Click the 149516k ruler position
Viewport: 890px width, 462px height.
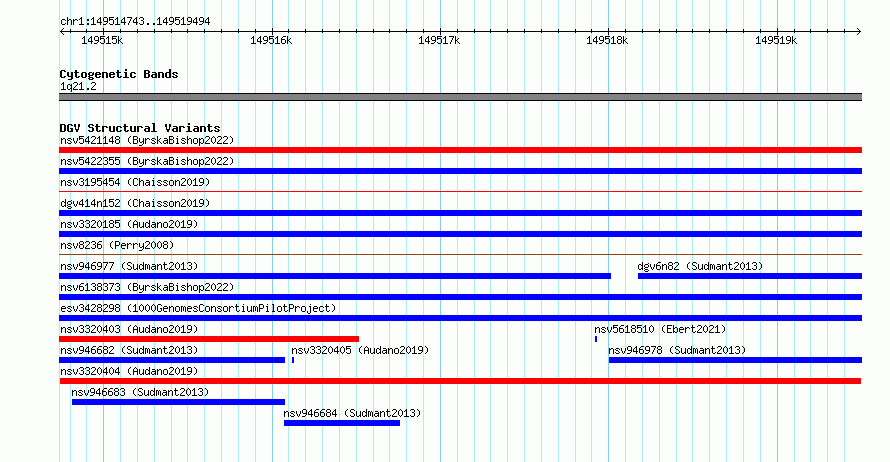pos(271,40)
